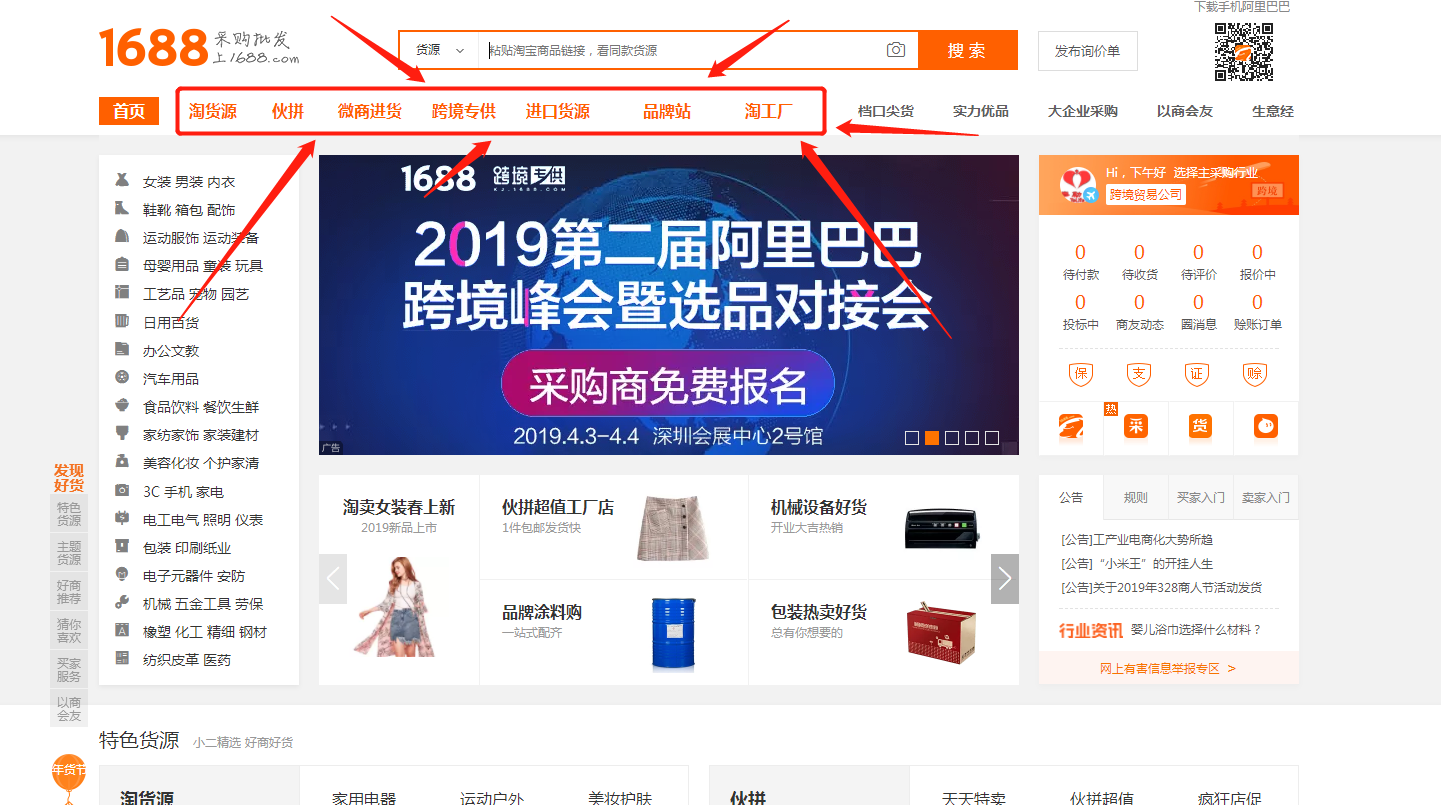Screen dimensions: 1441x805
Task: Click the 证 shield icon
Action: coord(1198,374)
